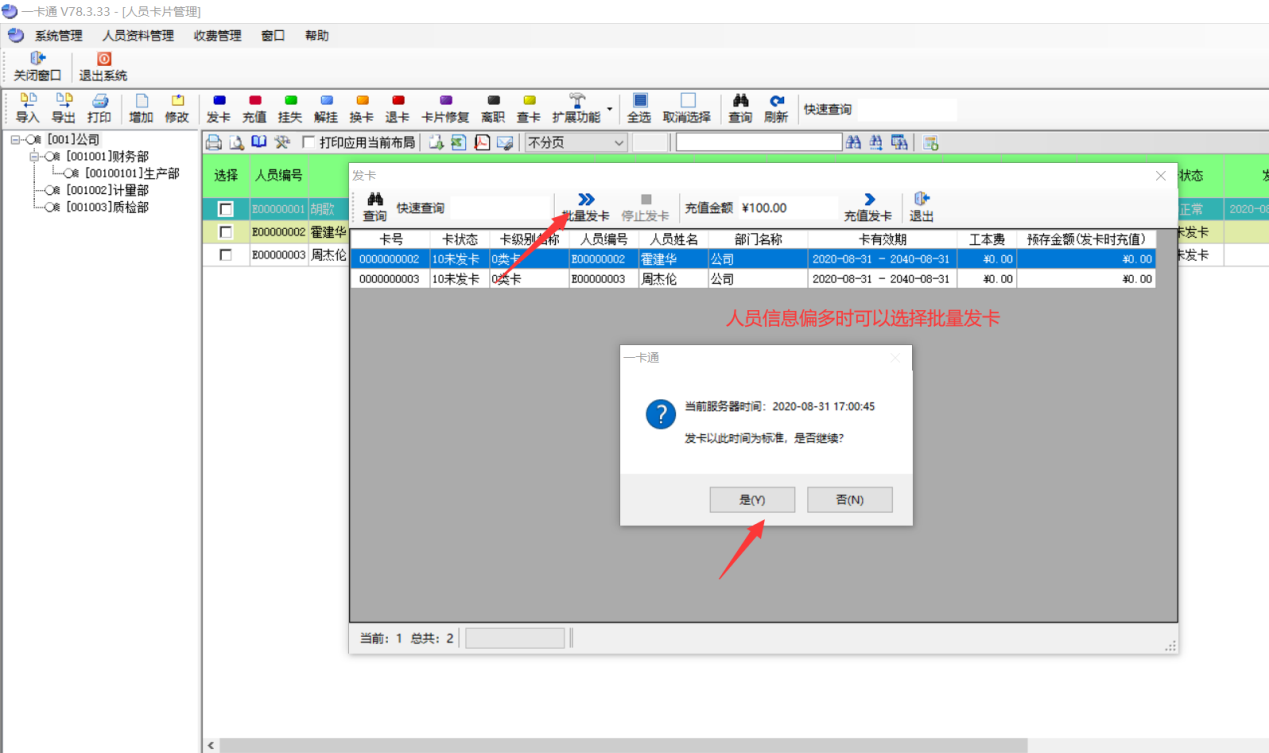The width and height of the screenshot is (1269, 753).
Task: Enable the 打印应用当前布局 checkbox
Action: point(309,143)
